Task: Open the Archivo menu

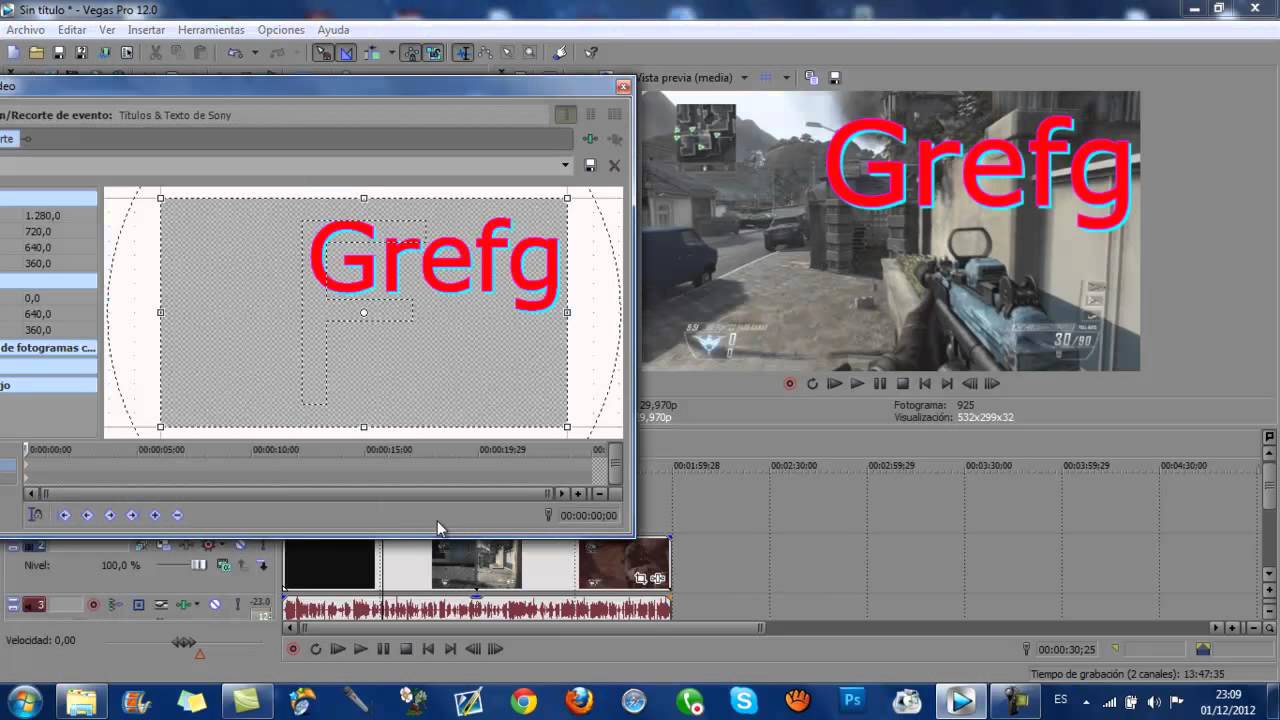Action: (x=25, y=30)
